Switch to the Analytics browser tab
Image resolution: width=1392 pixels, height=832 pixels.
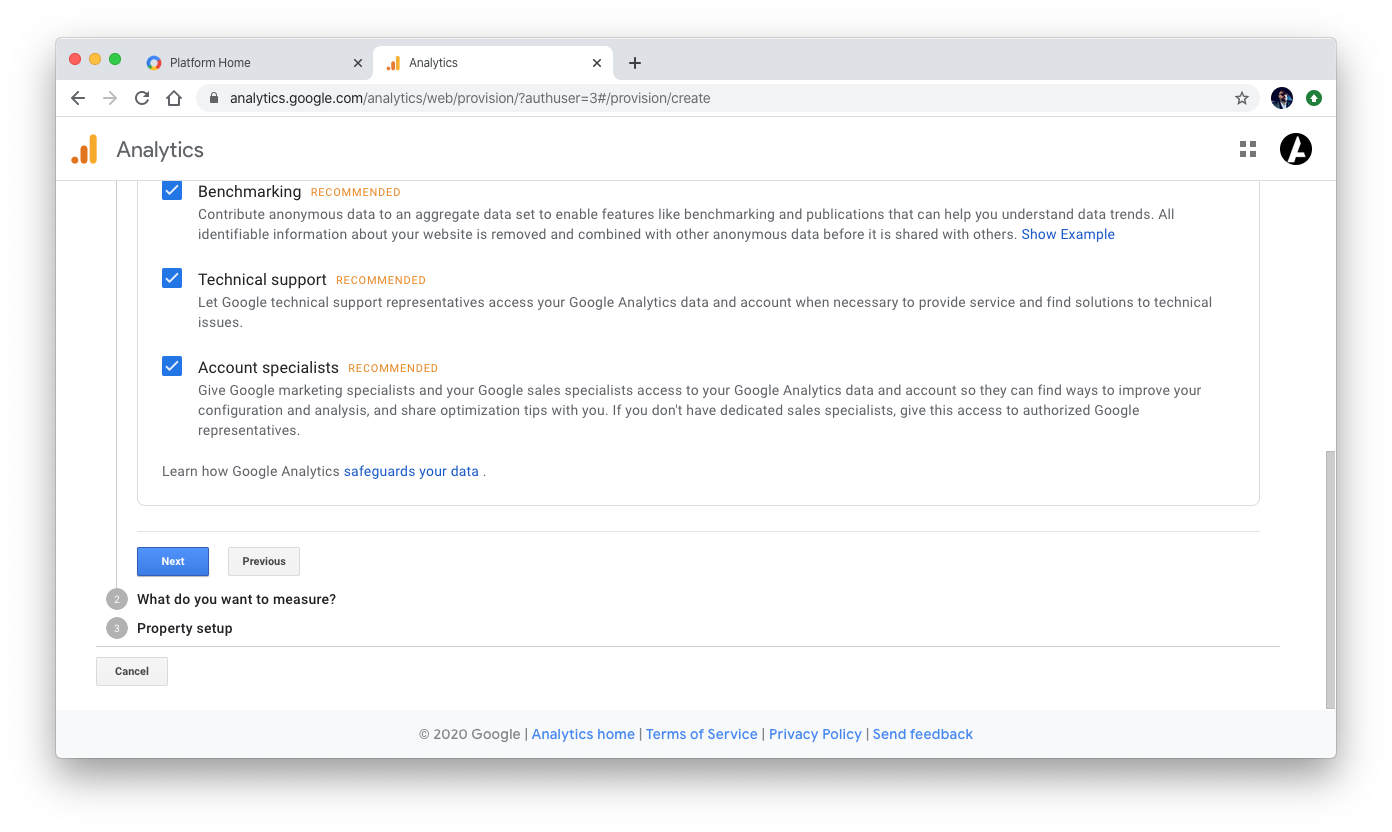coord(493,62)
